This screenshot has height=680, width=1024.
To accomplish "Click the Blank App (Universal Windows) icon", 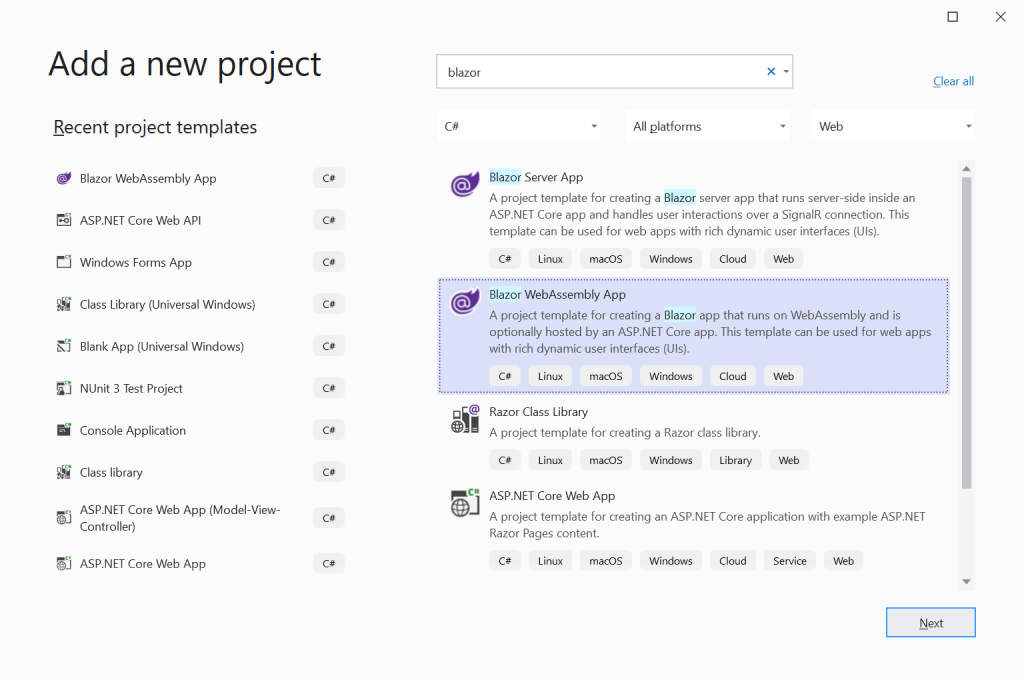I will 64,345.
